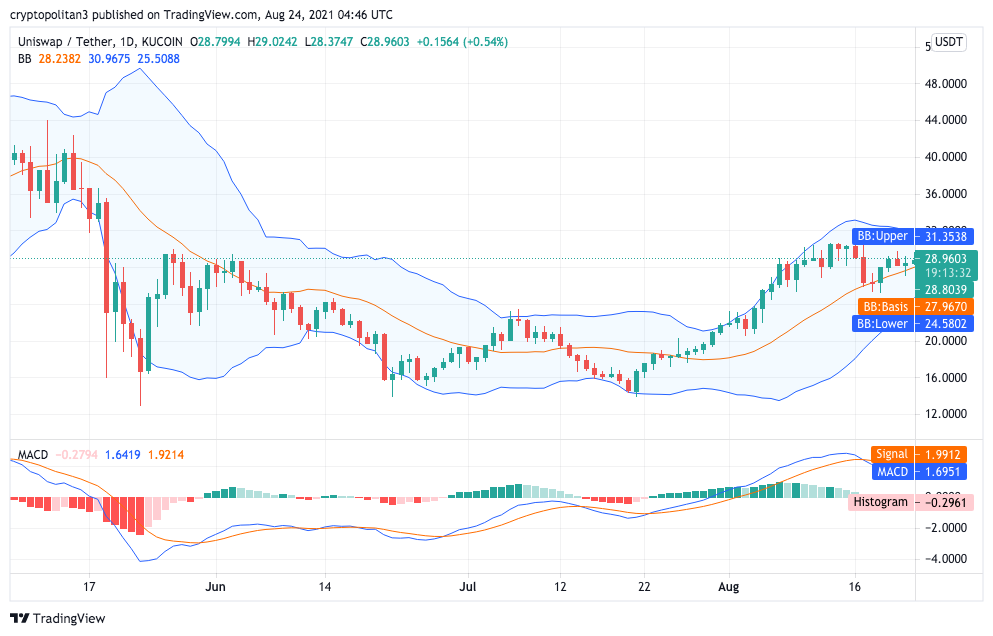Click the BB:Lower price label 24.5802
Image resolution: width=993 pixels, height=636 pixels.
click(x=912, y=324)
